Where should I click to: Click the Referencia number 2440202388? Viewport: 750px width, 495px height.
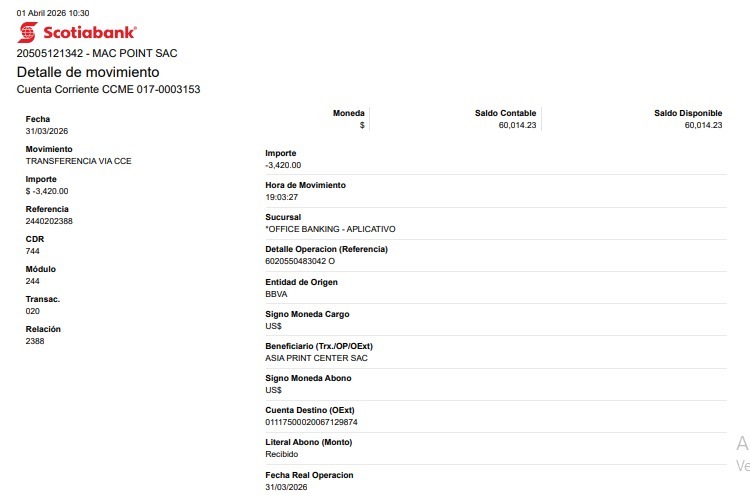pyautogui.click(x=49, y=221)
